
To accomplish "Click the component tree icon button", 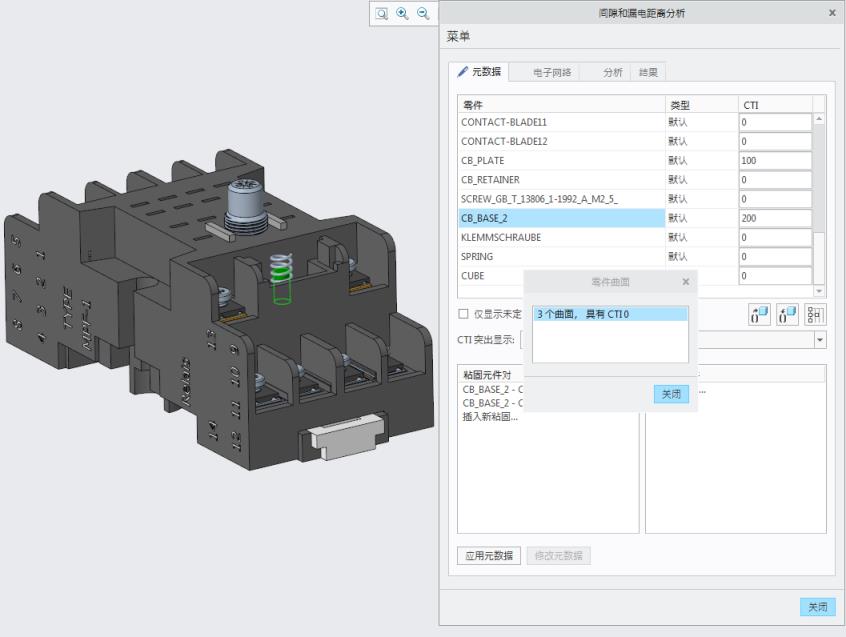I will click(x=815, y=315).
